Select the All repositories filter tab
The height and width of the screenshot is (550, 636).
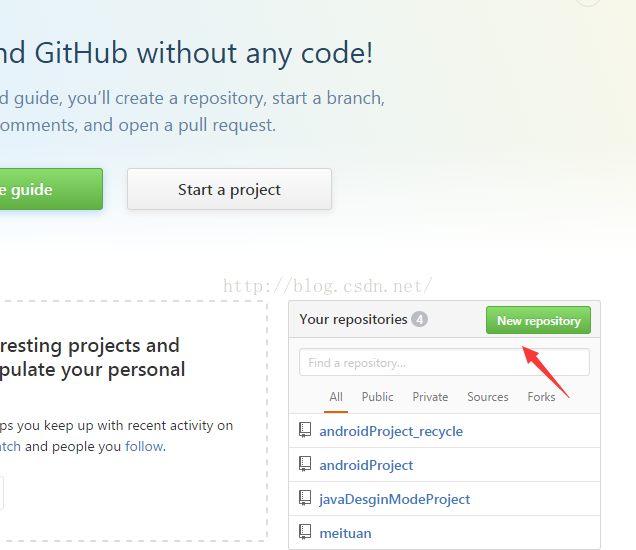tap(336, 397)
